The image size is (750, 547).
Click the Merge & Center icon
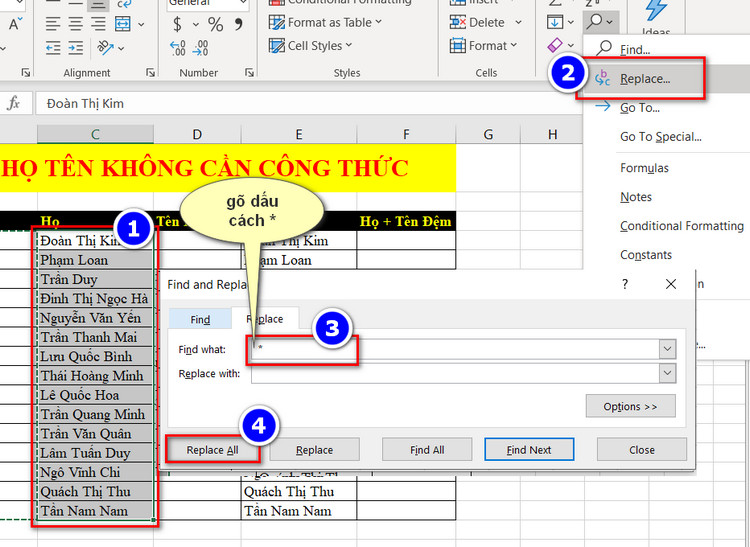tap(122, 23)
